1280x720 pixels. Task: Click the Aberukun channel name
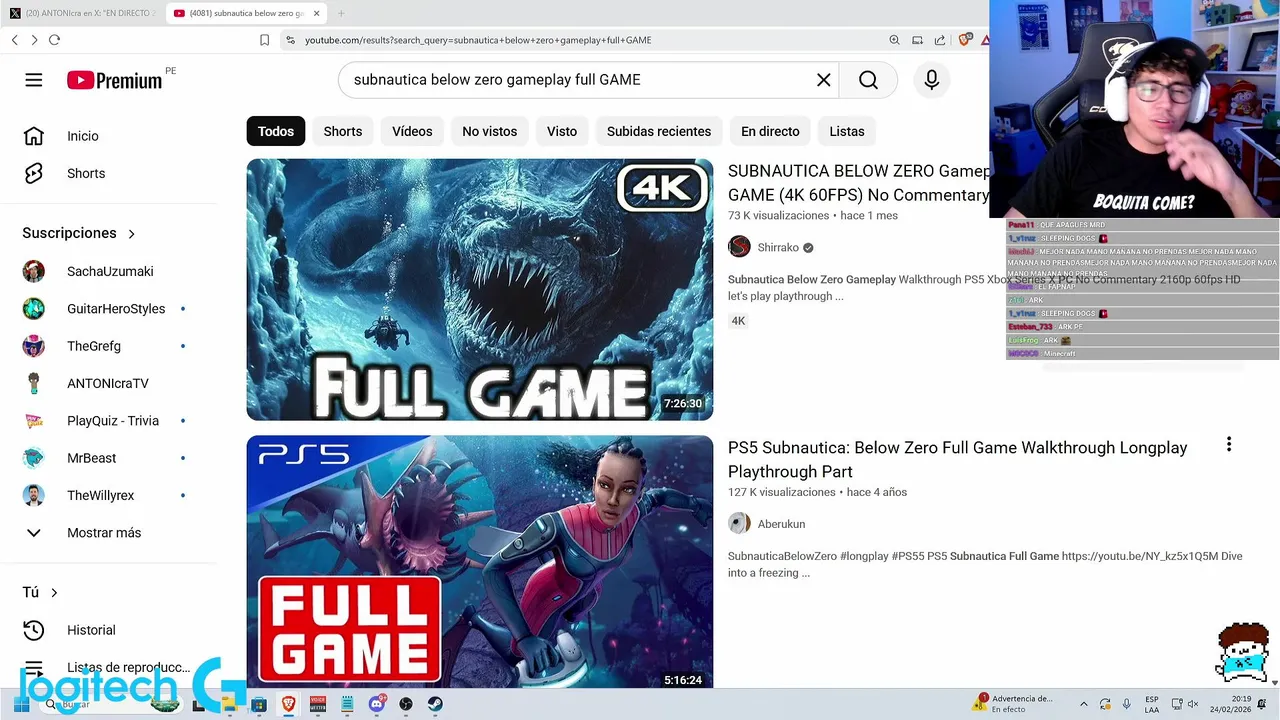(x=781, y=524)
